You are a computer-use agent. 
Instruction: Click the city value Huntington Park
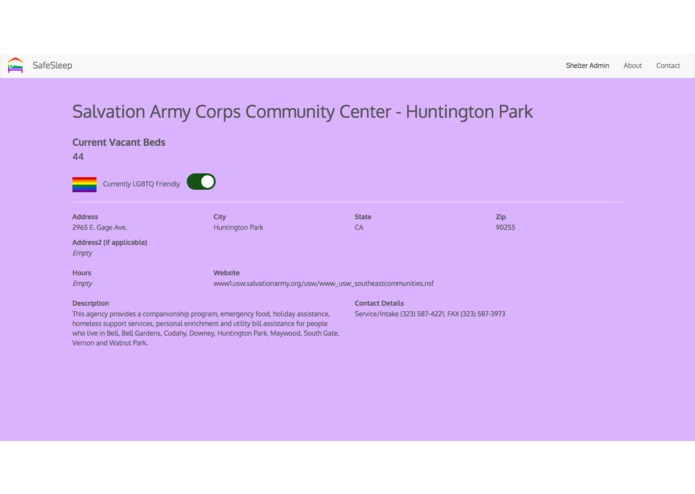238,227
